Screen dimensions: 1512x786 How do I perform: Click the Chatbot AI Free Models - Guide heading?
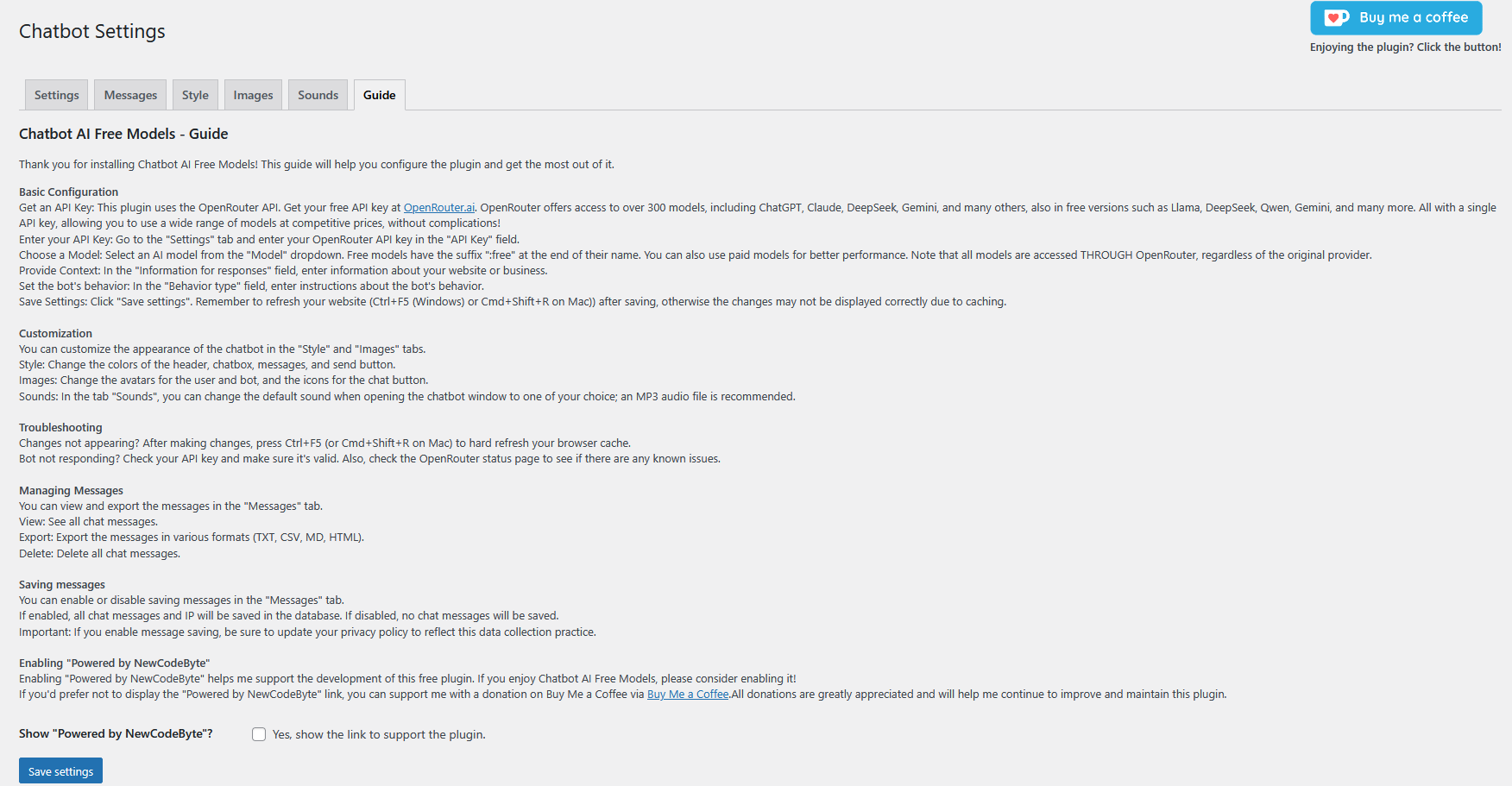[x=123, y=134]
